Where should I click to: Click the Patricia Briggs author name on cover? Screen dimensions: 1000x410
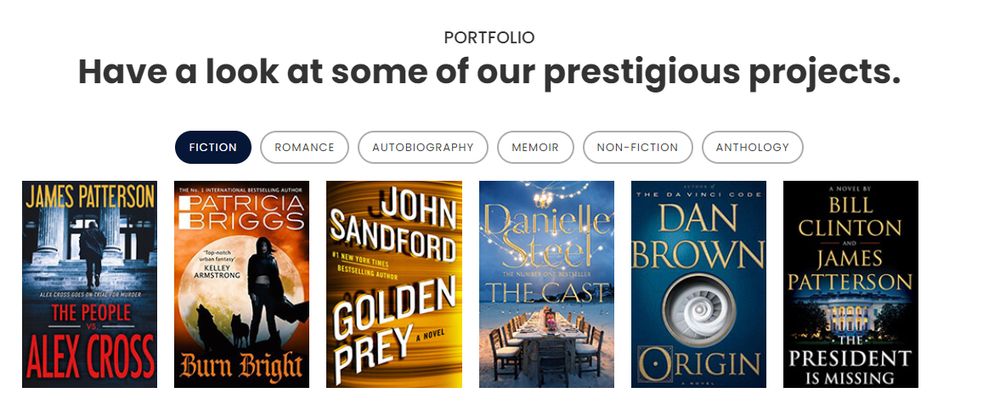pos(242,212)
